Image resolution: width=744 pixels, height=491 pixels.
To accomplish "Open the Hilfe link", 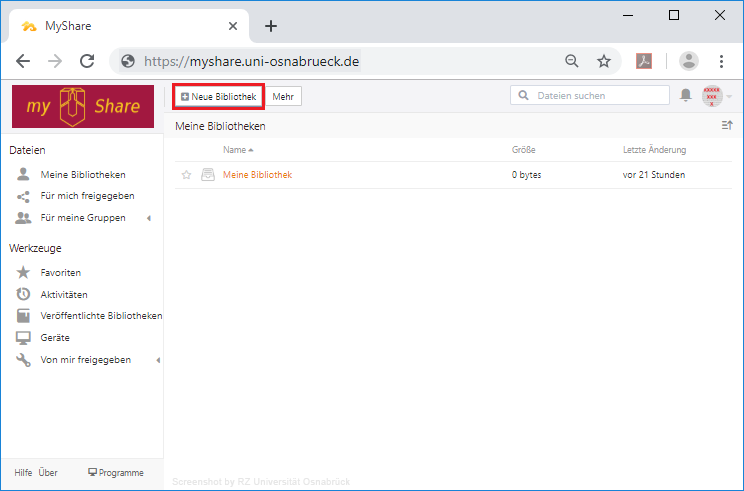I will (x=23, y=473).
